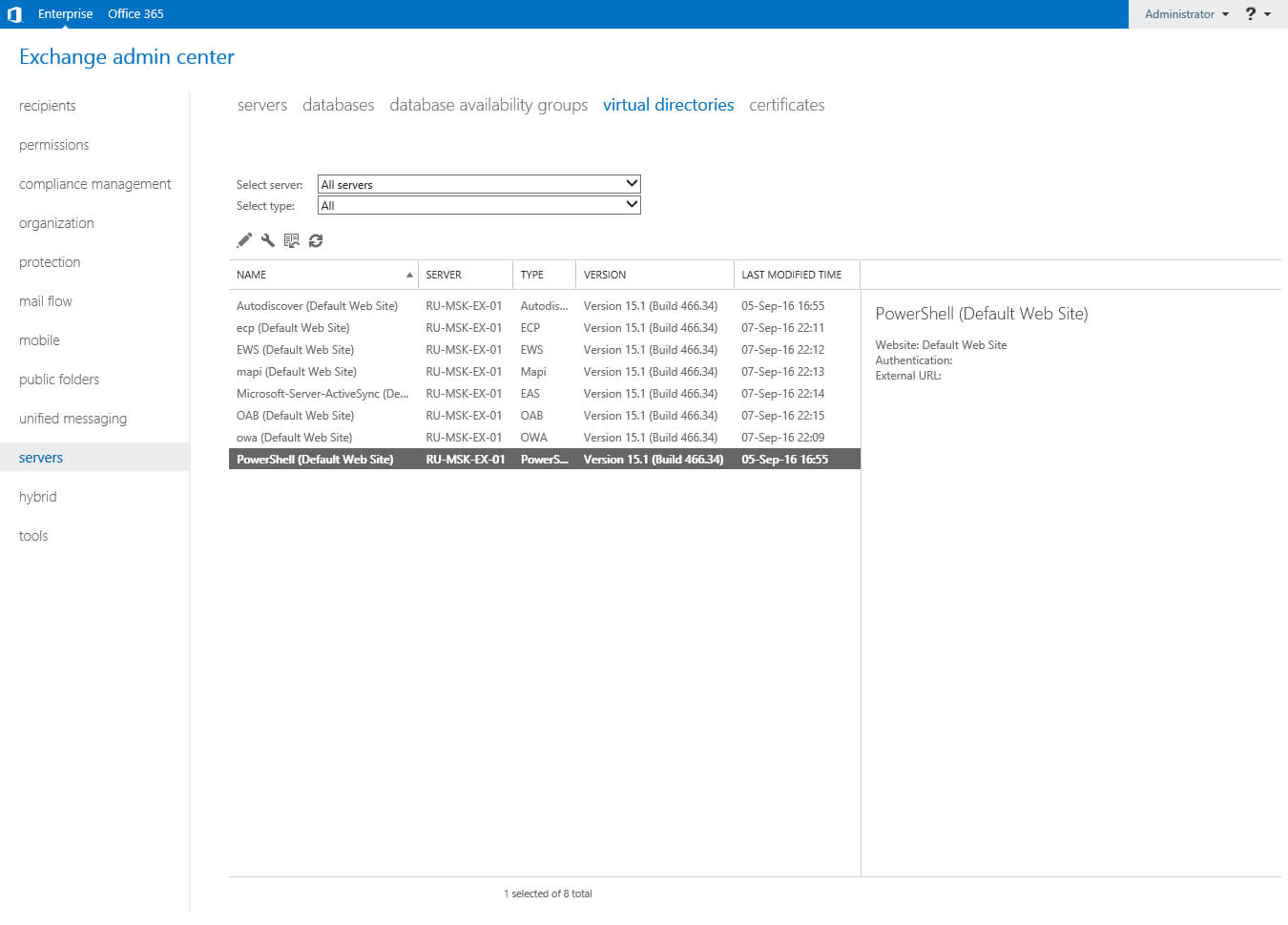Sort by the NAME column header

coord(323,275)
